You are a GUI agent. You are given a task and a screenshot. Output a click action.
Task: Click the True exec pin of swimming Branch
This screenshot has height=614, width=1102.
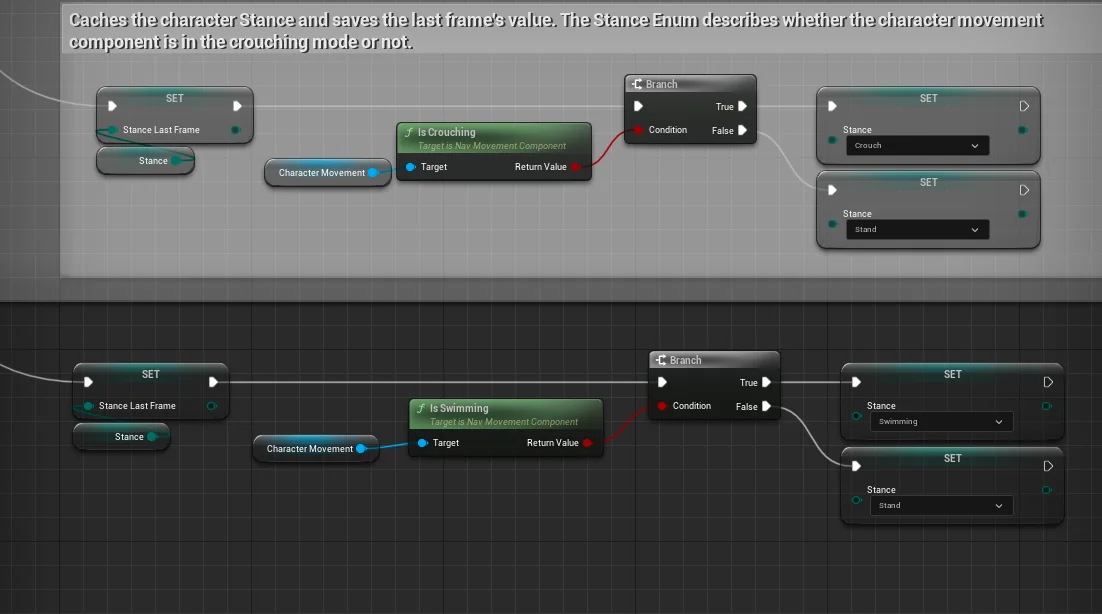pos(766,382)
